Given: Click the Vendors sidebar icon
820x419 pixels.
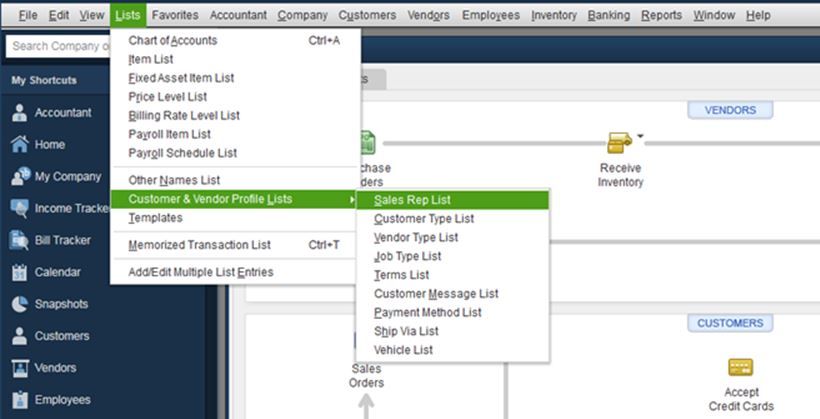Looking at the screenshot, I should [20, 368].
